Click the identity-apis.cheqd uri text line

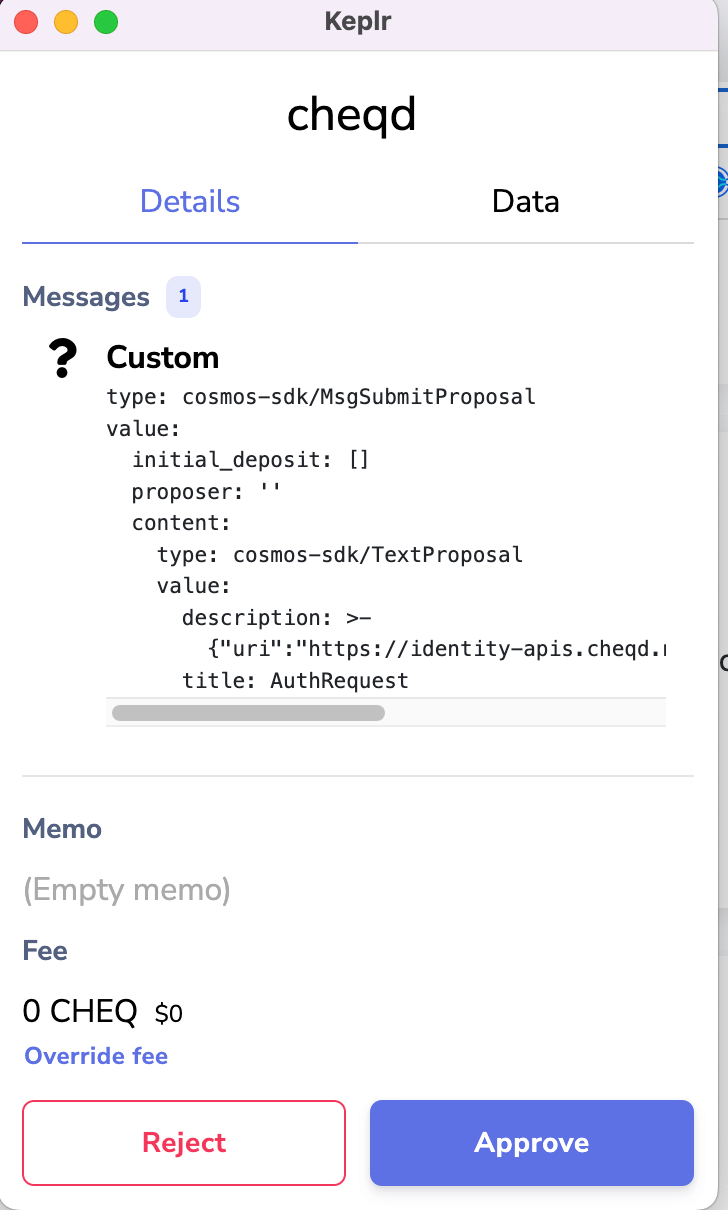click(437, 649)
